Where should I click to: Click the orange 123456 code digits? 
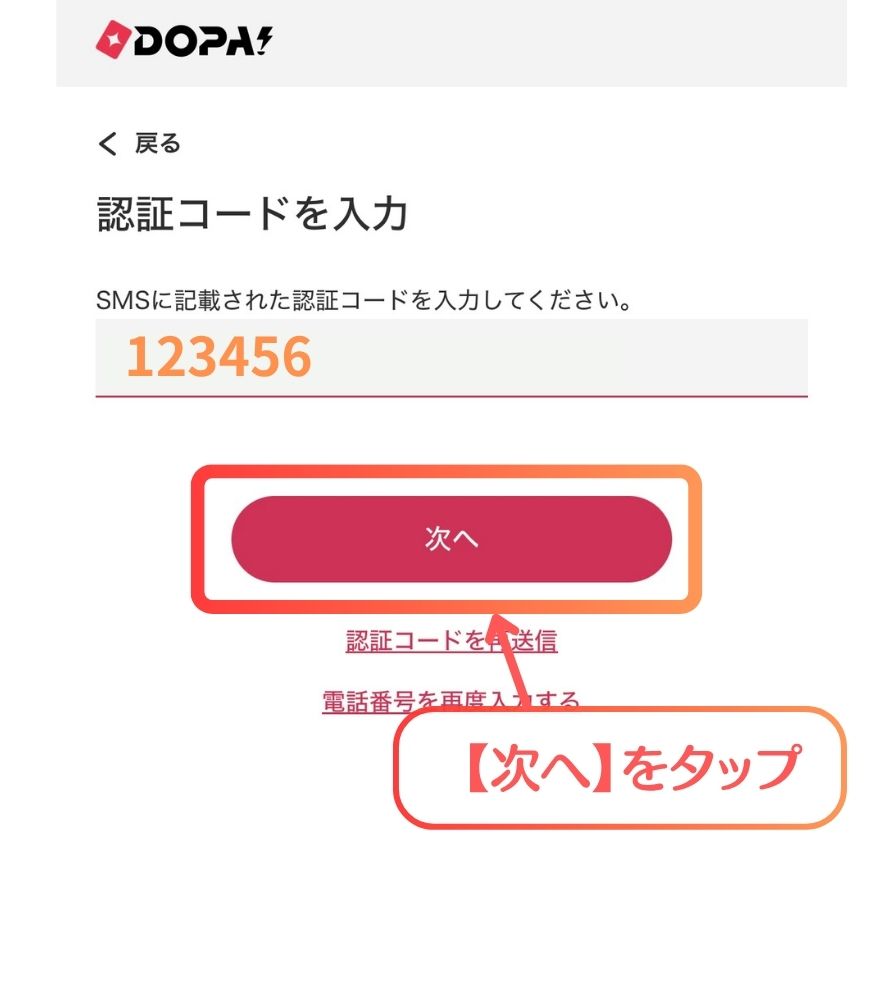click(219, 357)
